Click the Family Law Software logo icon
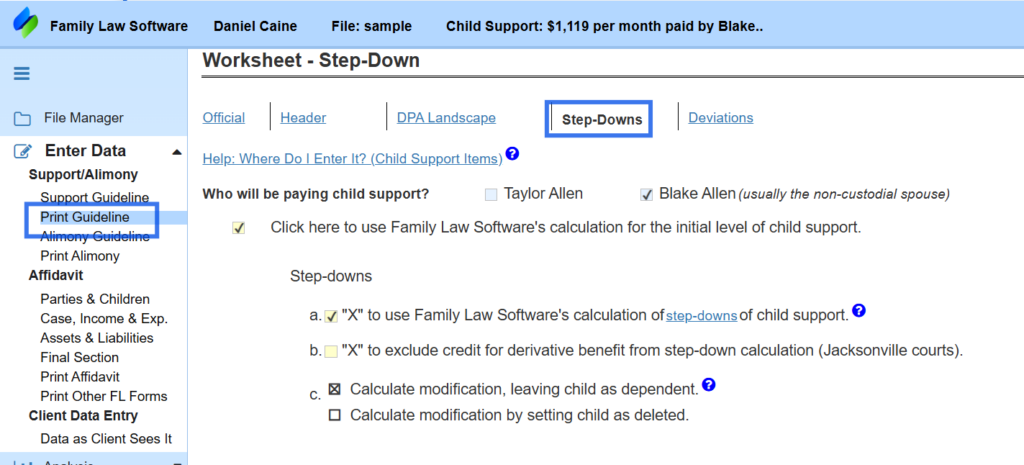Image resolution: width=1024 pixels, height=465 pixels. pos(25,25)
